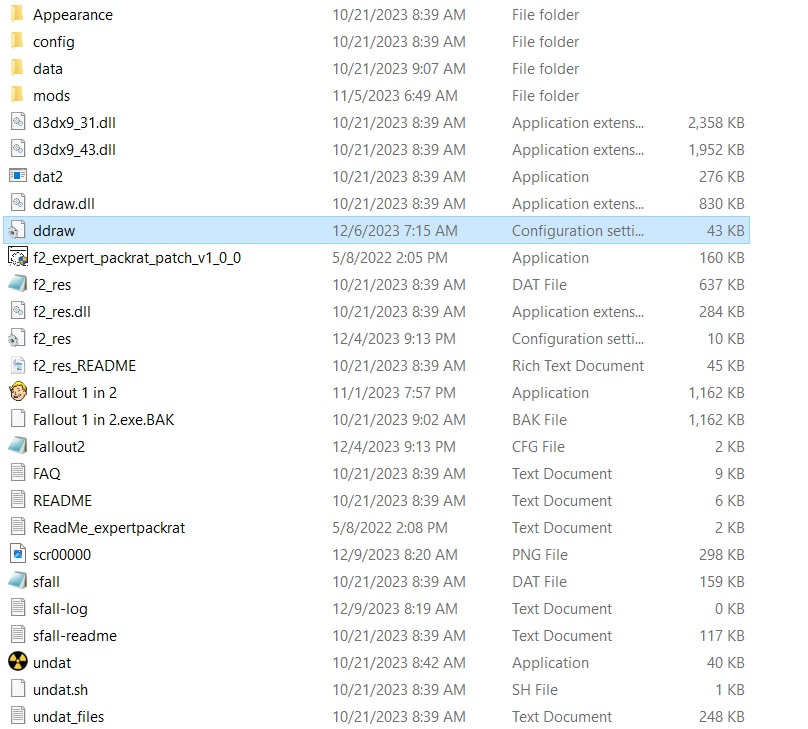This screenshot has height=729, width=808.
Task: Click the BAK File type label
Action: (x=539, y=419)
